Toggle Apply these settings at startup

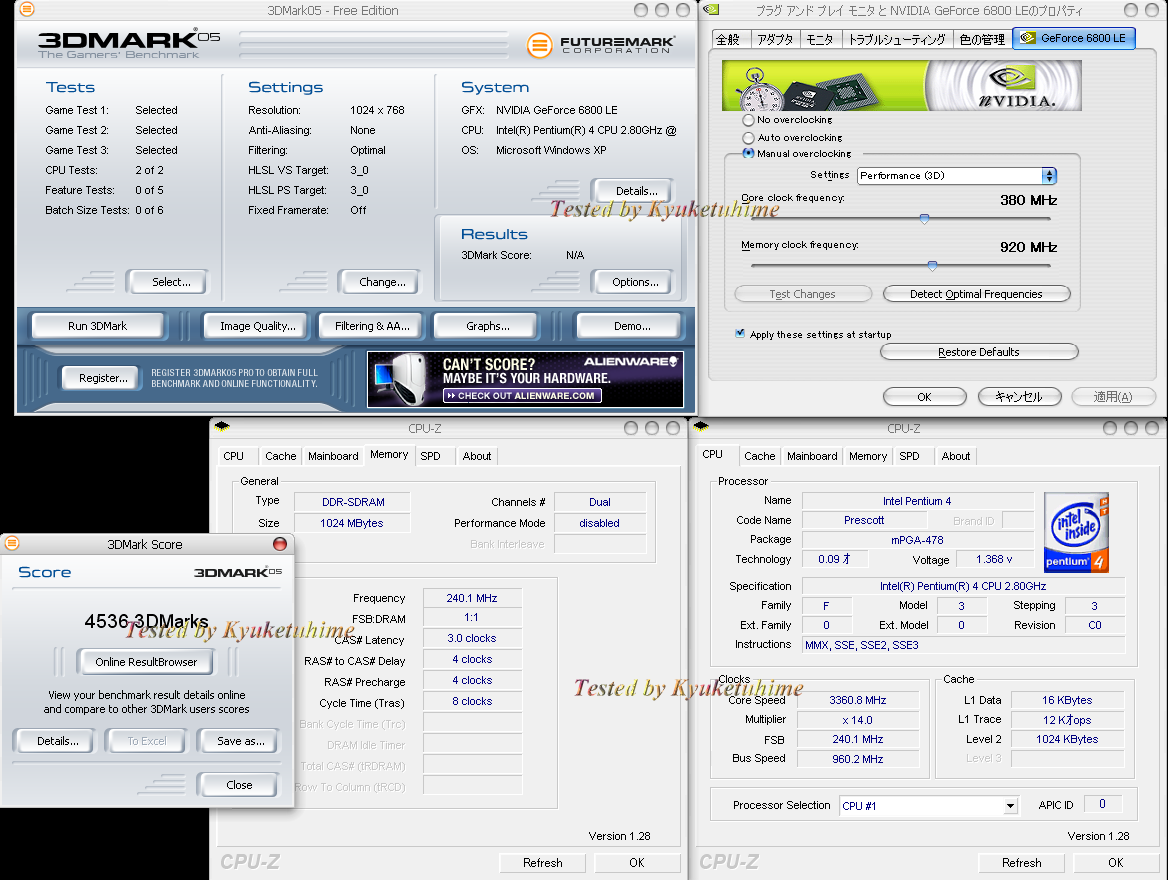[740, 334]
